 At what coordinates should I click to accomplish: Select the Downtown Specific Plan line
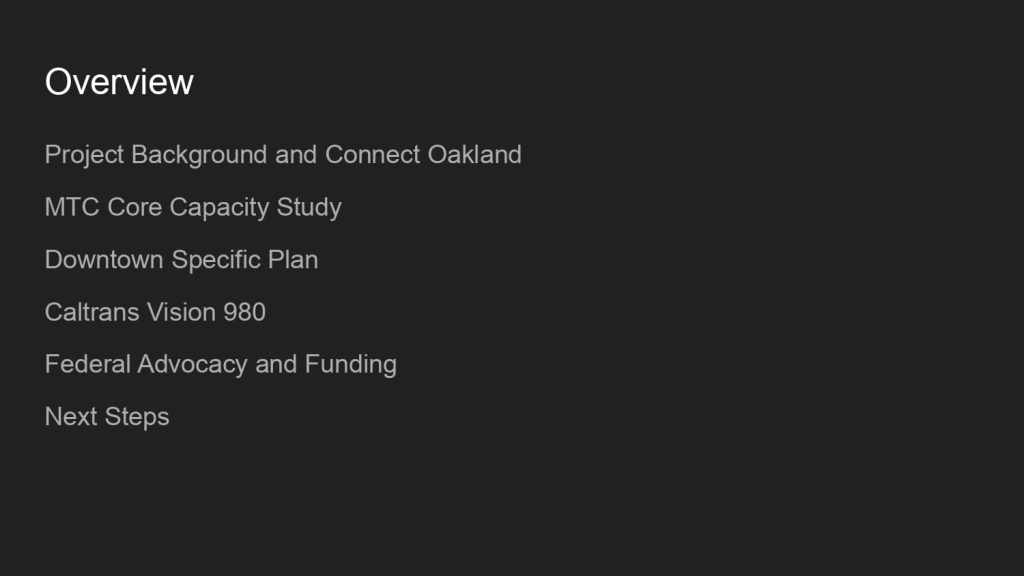pos(181,260)
